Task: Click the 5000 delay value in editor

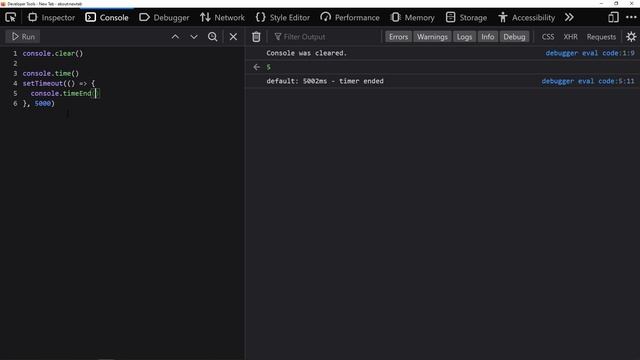Action: [42, 103]
